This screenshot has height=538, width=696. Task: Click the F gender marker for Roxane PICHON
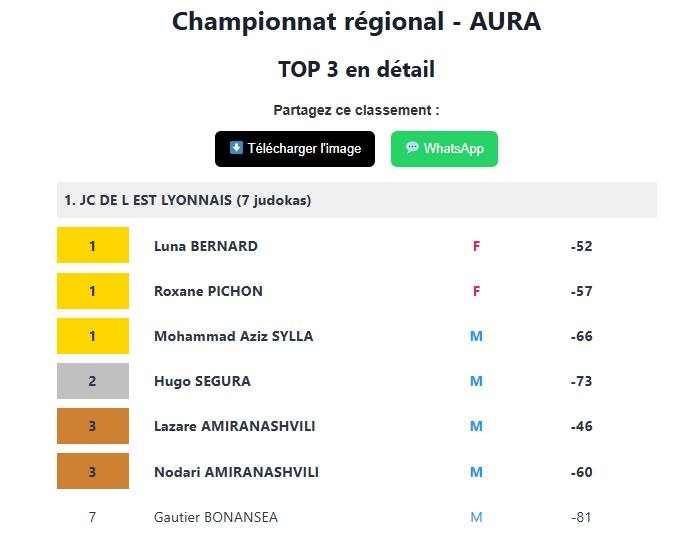pyautogui.click(x=476, y=291)
